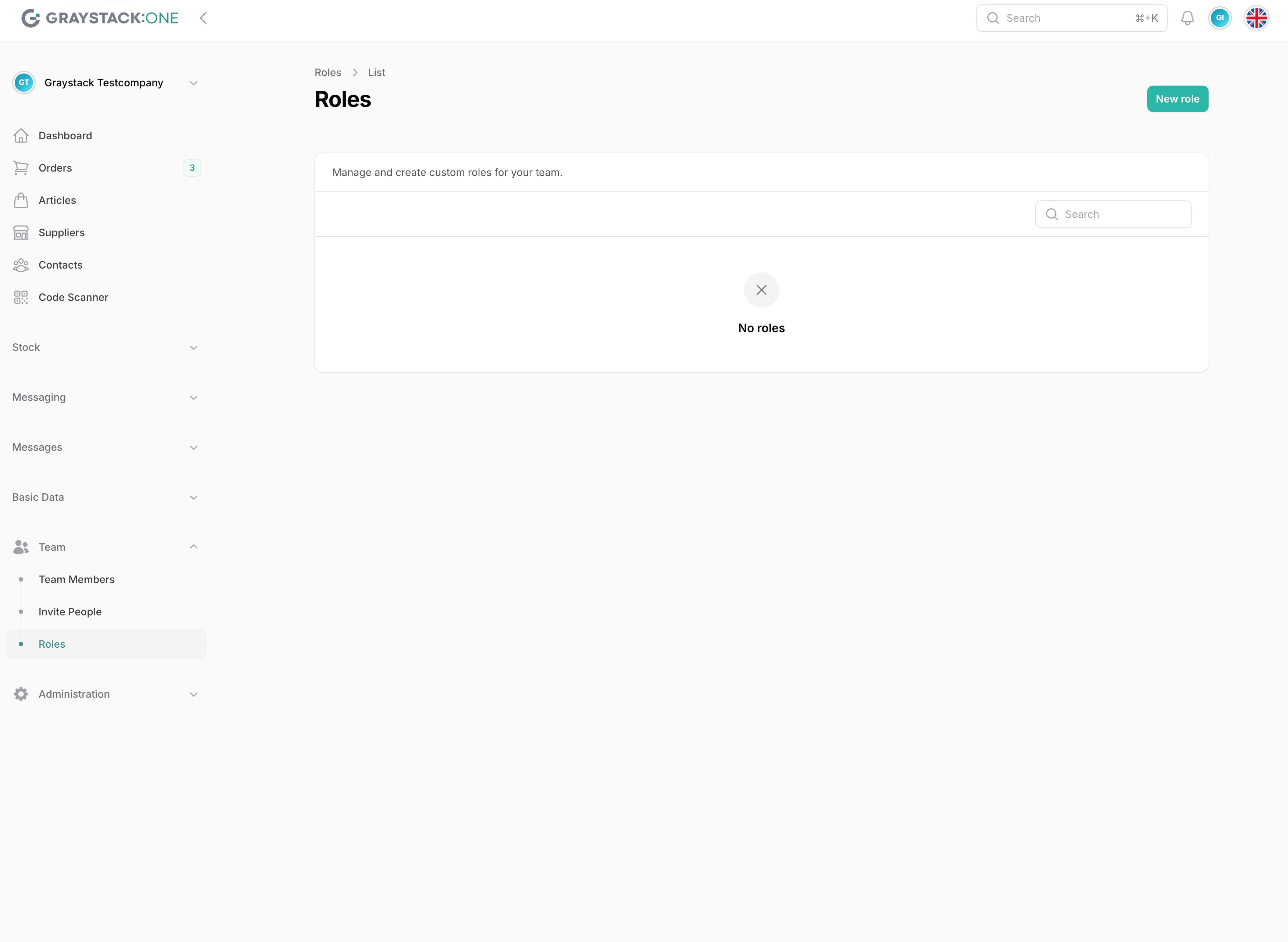Click the Orders cart icon
The height and width of the screenshot is (942, 1288).
[21, 168]
